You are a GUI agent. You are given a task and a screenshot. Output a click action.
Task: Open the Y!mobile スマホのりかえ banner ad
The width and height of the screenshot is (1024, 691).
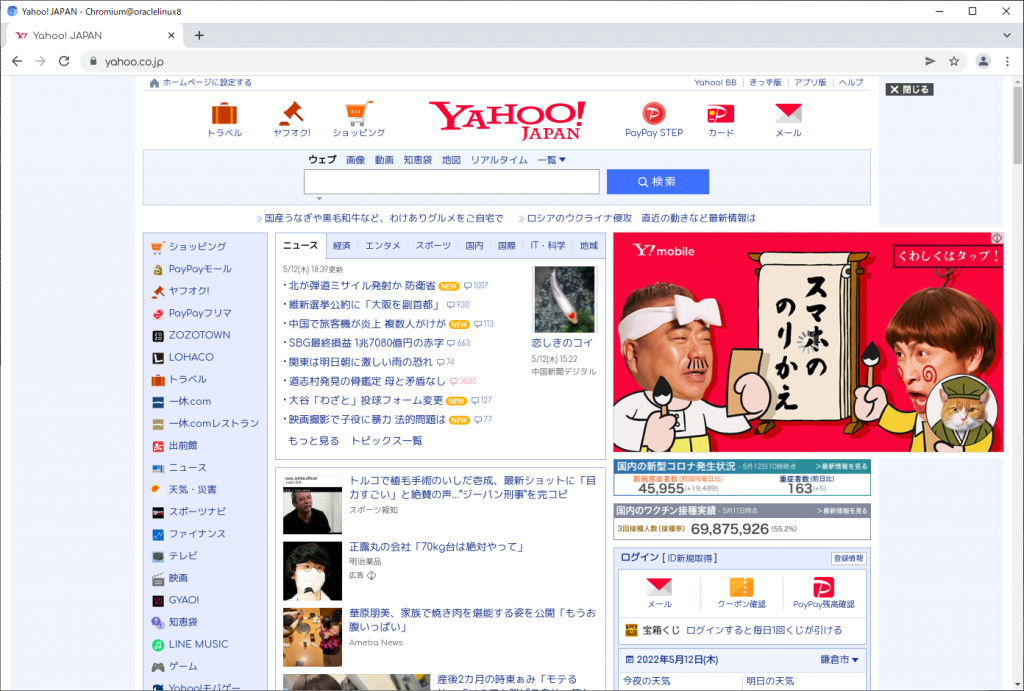point(808,342)
